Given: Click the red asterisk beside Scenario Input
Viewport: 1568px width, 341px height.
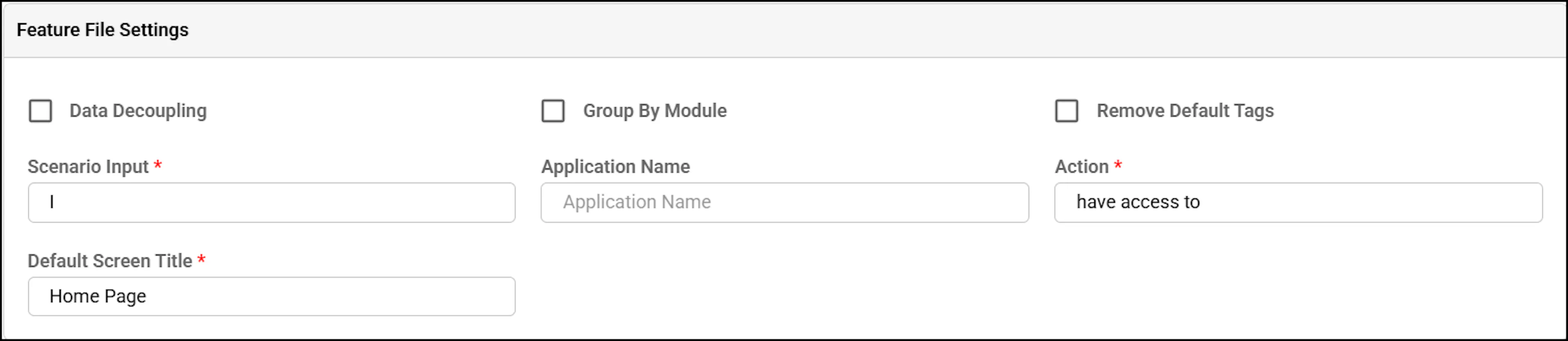Looking at the screenshot, I should tap(158, 165).
